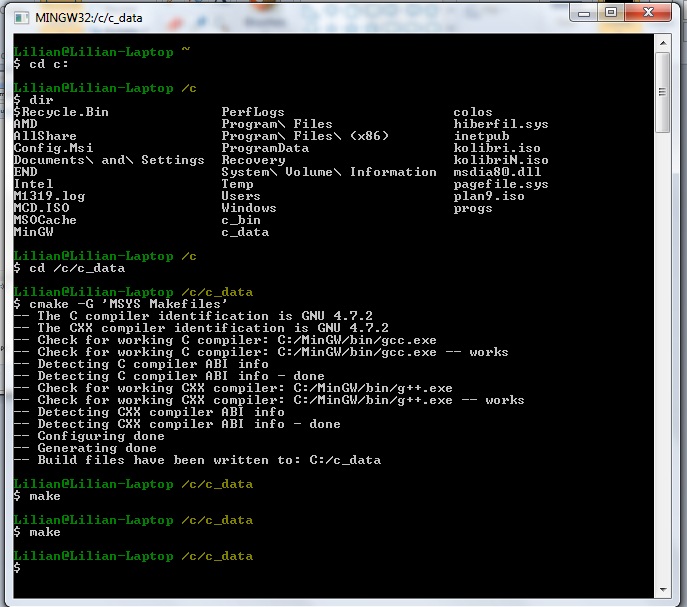Click the 'c_data' entry in dir output

coord(245,232)
